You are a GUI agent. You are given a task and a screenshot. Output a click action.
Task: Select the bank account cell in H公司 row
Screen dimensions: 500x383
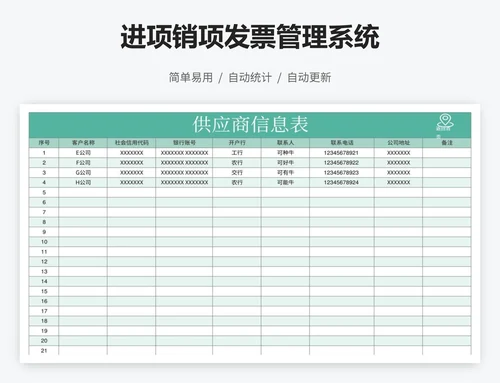pyautogui.click(x=184, y=183)
